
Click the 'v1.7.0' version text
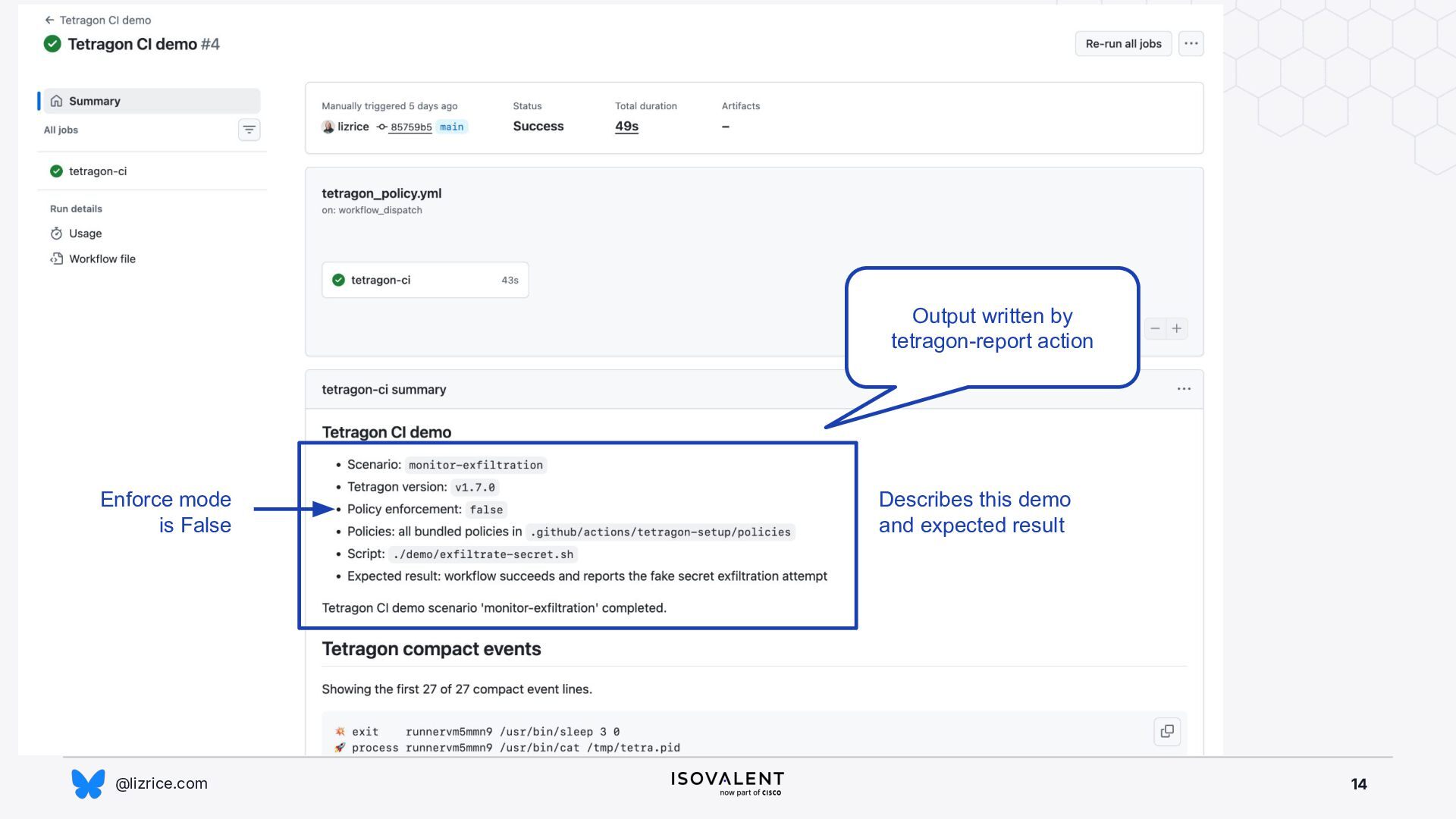tap(475, 488)
